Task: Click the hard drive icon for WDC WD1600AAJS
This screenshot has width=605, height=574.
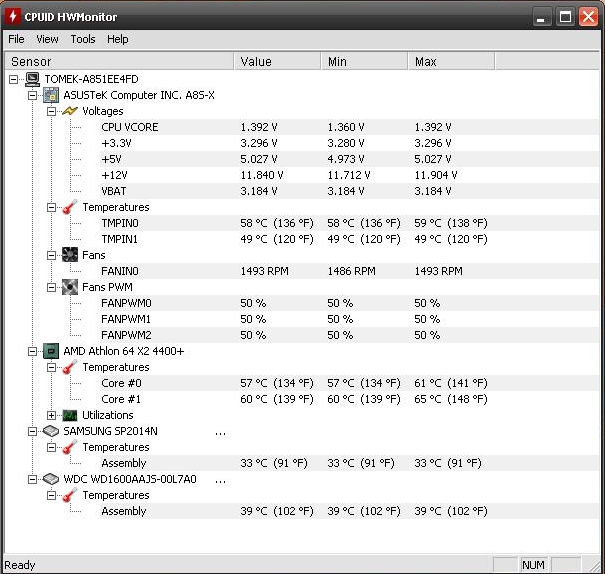Action: [51, 479]
